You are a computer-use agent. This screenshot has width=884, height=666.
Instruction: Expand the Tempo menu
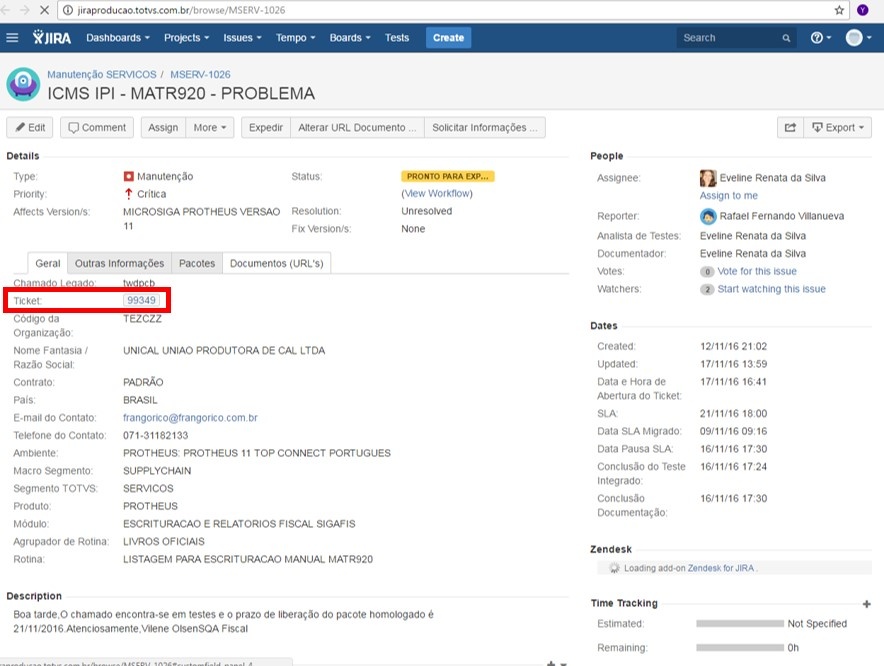click(x=295, y=38)
